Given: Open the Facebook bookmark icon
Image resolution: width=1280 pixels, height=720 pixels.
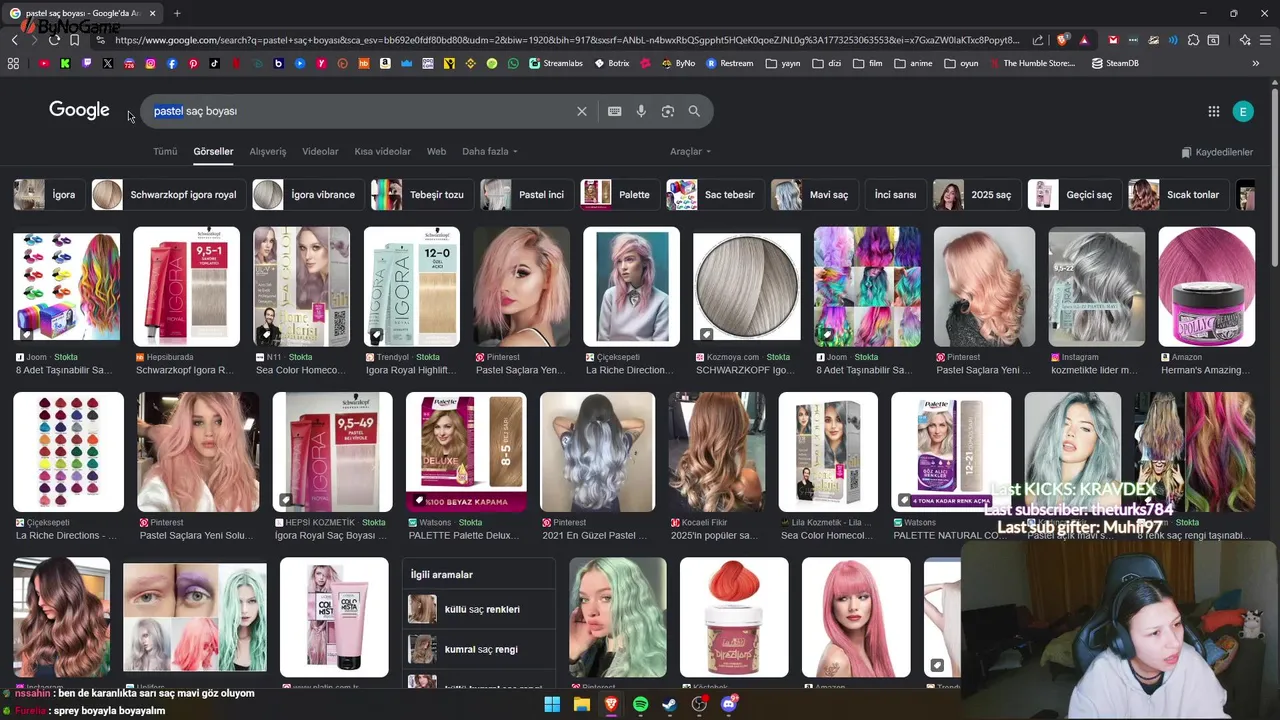Looking at the screenshot, I should (x=172, y=63).
